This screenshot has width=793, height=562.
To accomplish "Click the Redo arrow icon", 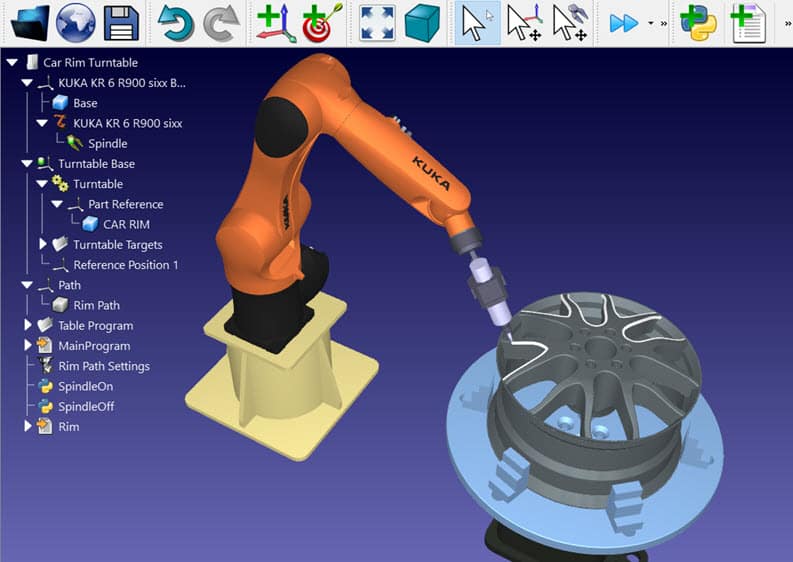I will (222, 22).
